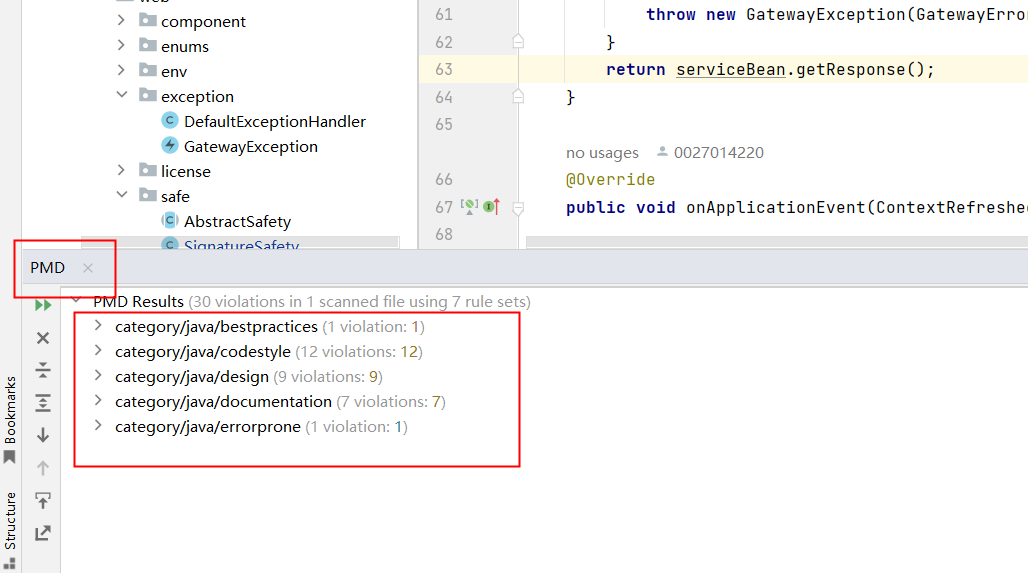Expand category/java/design violations
This screenshot has height=573, width=1028.
pos(98,375)
